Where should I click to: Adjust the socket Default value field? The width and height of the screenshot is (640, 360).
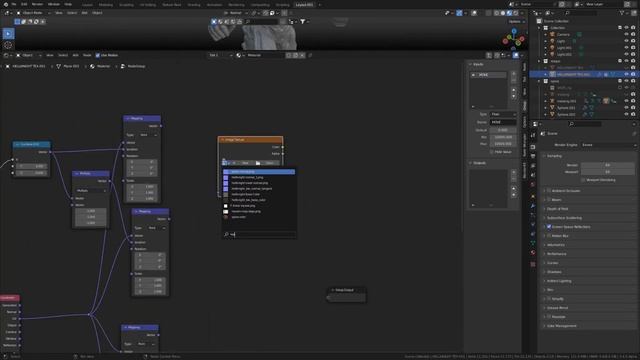[x=503, y=130]
